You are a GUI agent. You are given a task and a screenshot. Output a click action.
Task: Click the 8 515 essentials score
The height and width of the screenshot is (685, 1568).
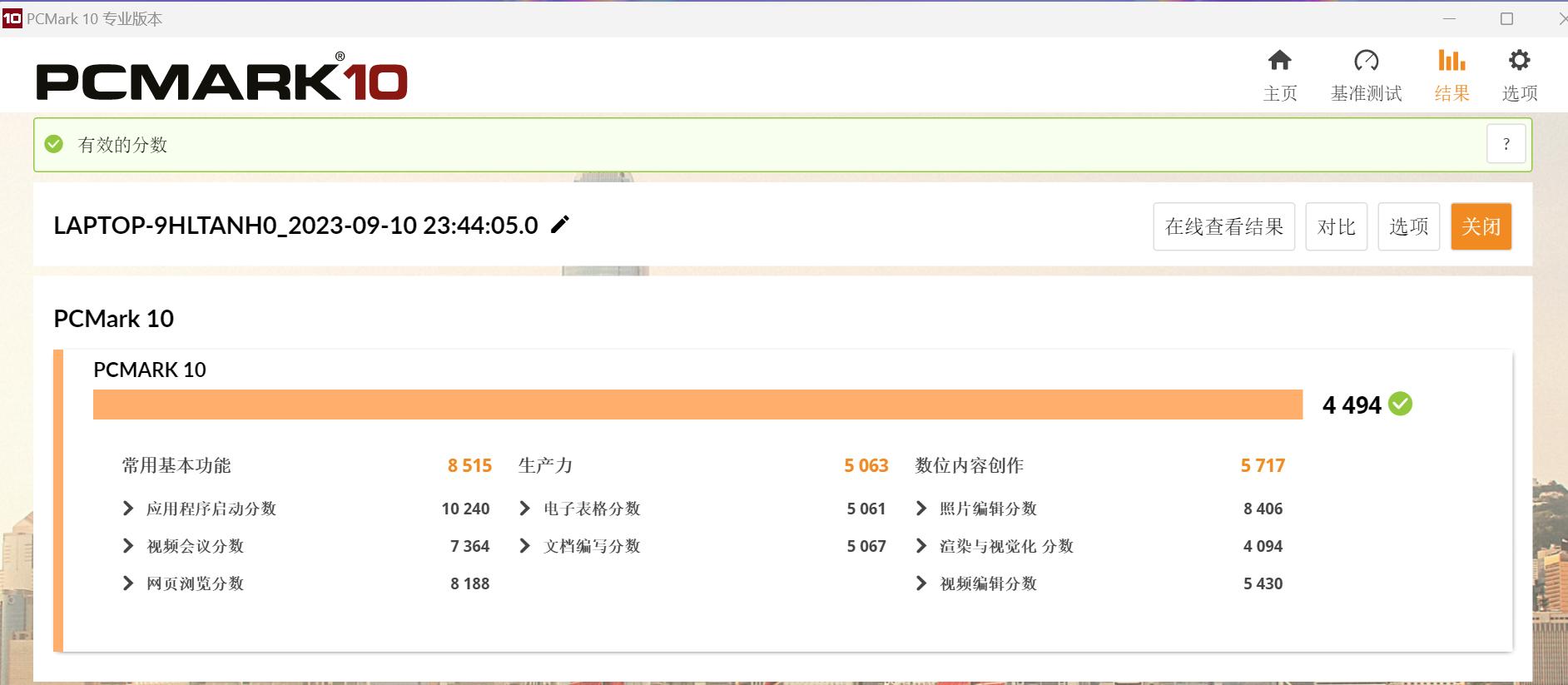[469, 465]
